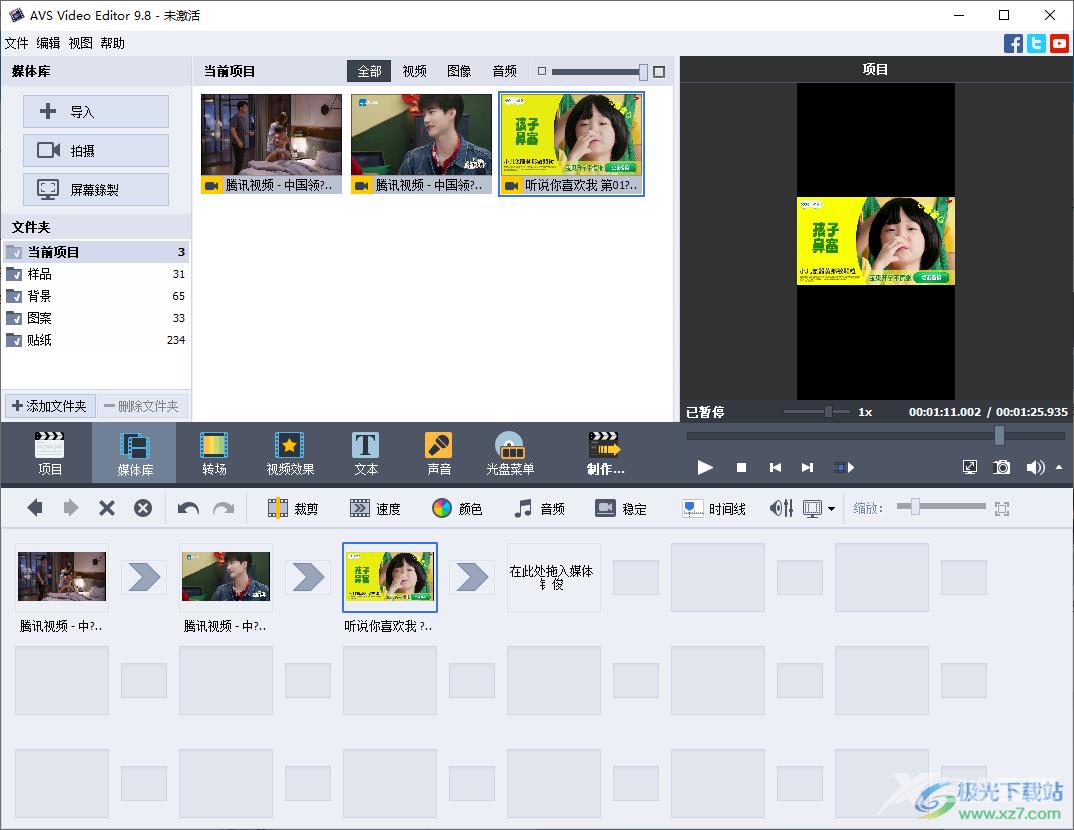This screenshot has height=830, width=1074.
Task: Open the 裁剪 trim tool
Action: point(292,508)
